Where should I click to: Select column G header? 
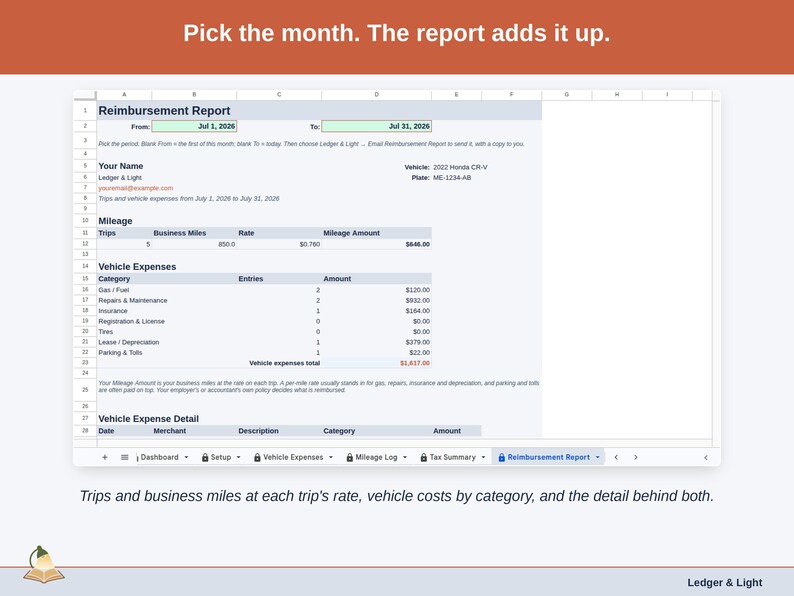(x=567, y=95)
